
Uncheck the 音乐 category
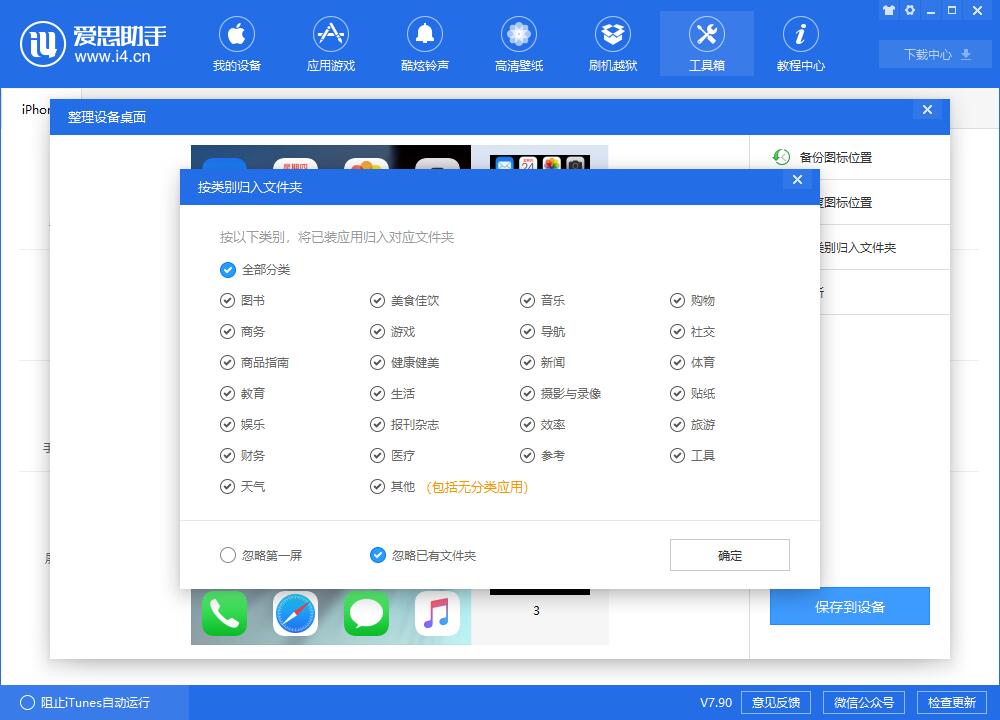(527, 300)
